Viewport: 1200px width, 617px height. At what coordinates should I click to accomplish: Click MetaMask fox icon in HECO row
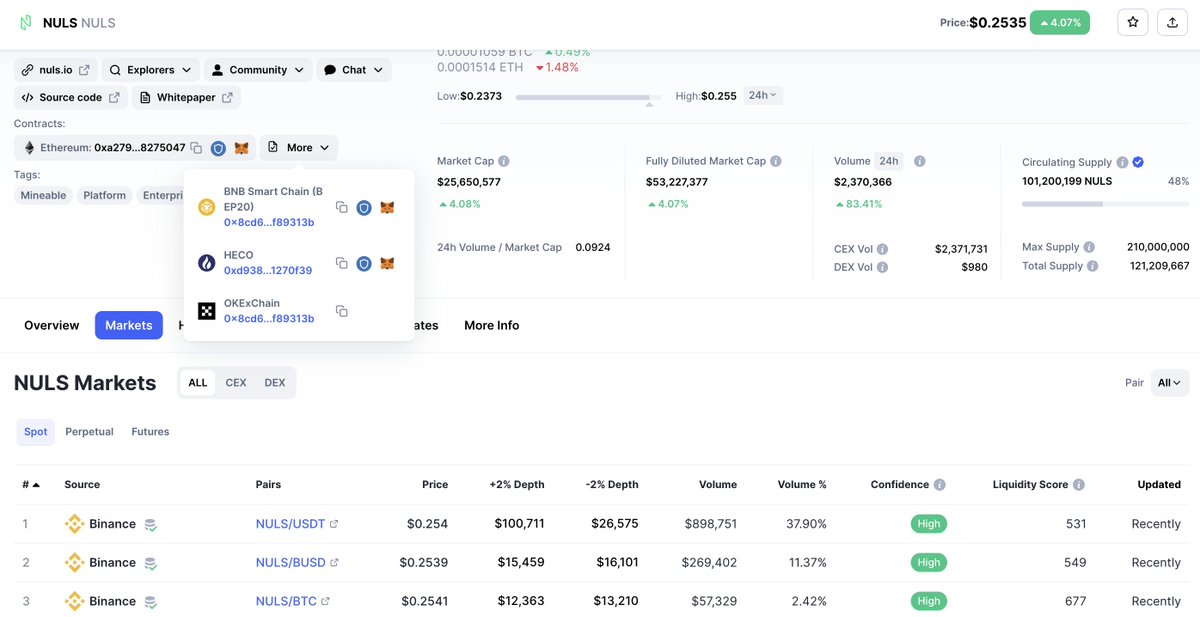pyautogui.click(x=387, y=264)
